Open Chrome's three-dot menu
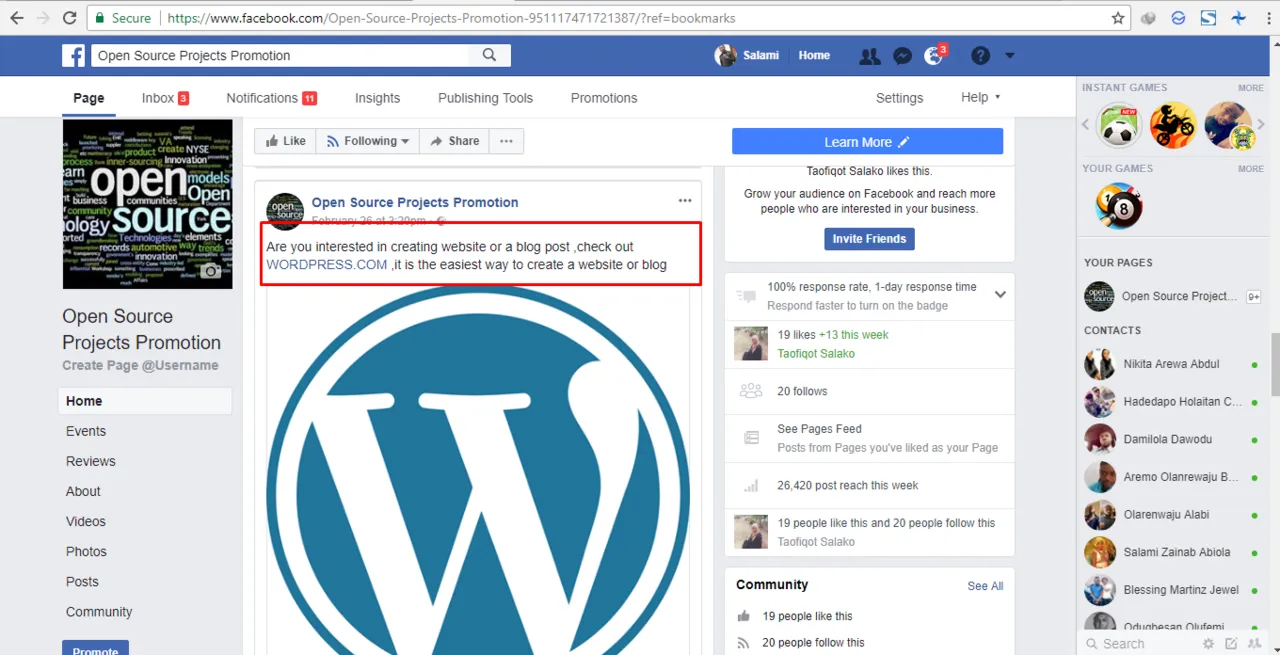This screenshot has height=655, width=1280. tap(1270, 18)
